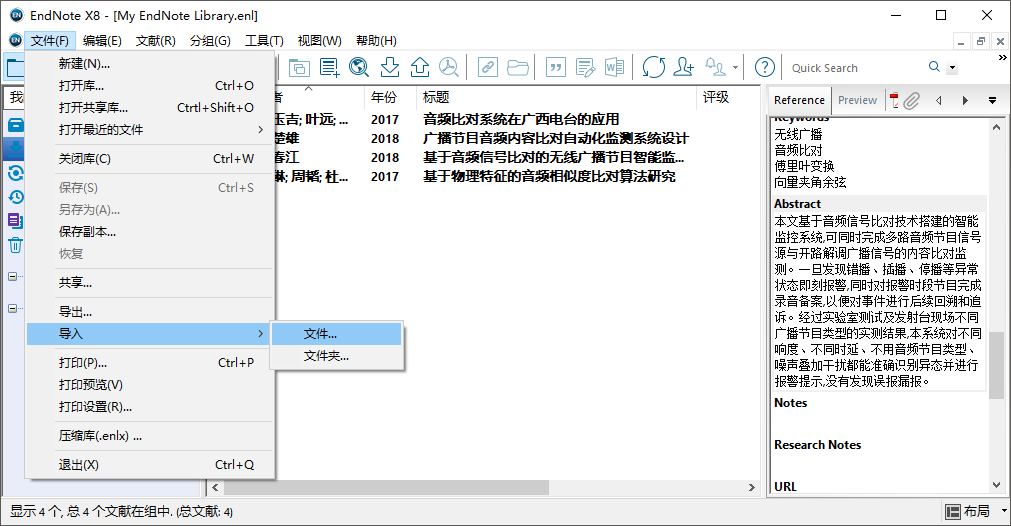
Task: Click the Quick Search magnifier icon
Action: click(x=934, y=67)
